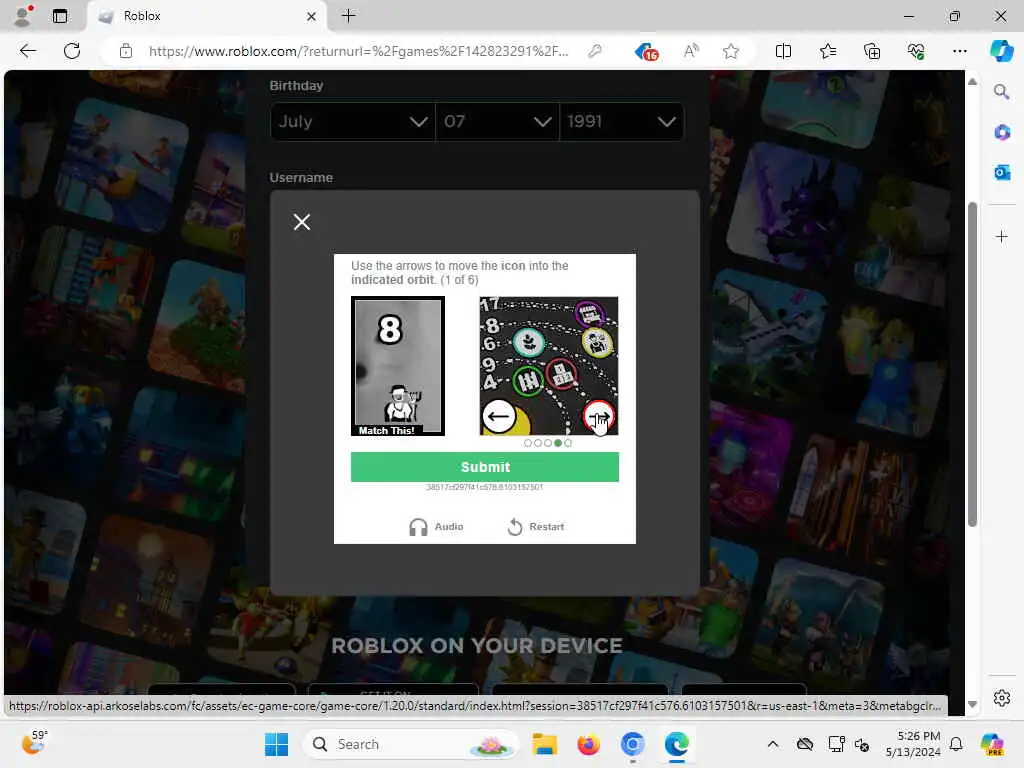
Task: Click the taskbar Search box
Action: point(410,744)
